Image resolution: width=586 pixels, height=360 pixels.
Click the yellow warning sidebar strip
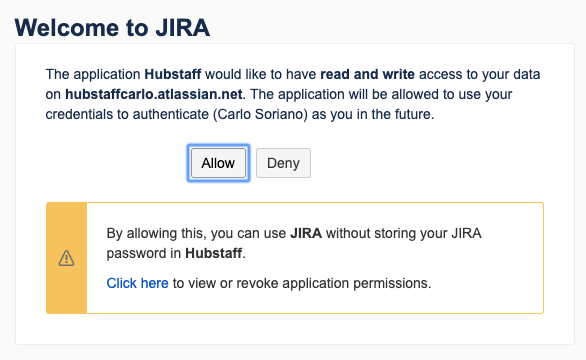[67, 258]
